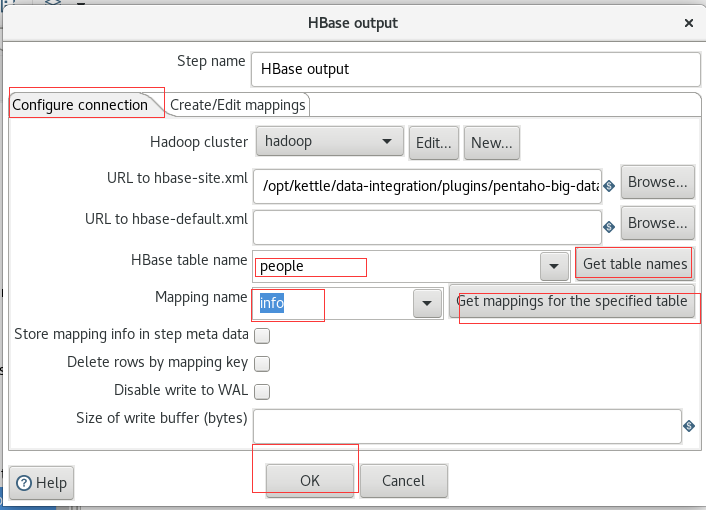Expand the HBase table name dropdown arrow
The width and height of the screenshot is (706, 510).
click(554, 266)
